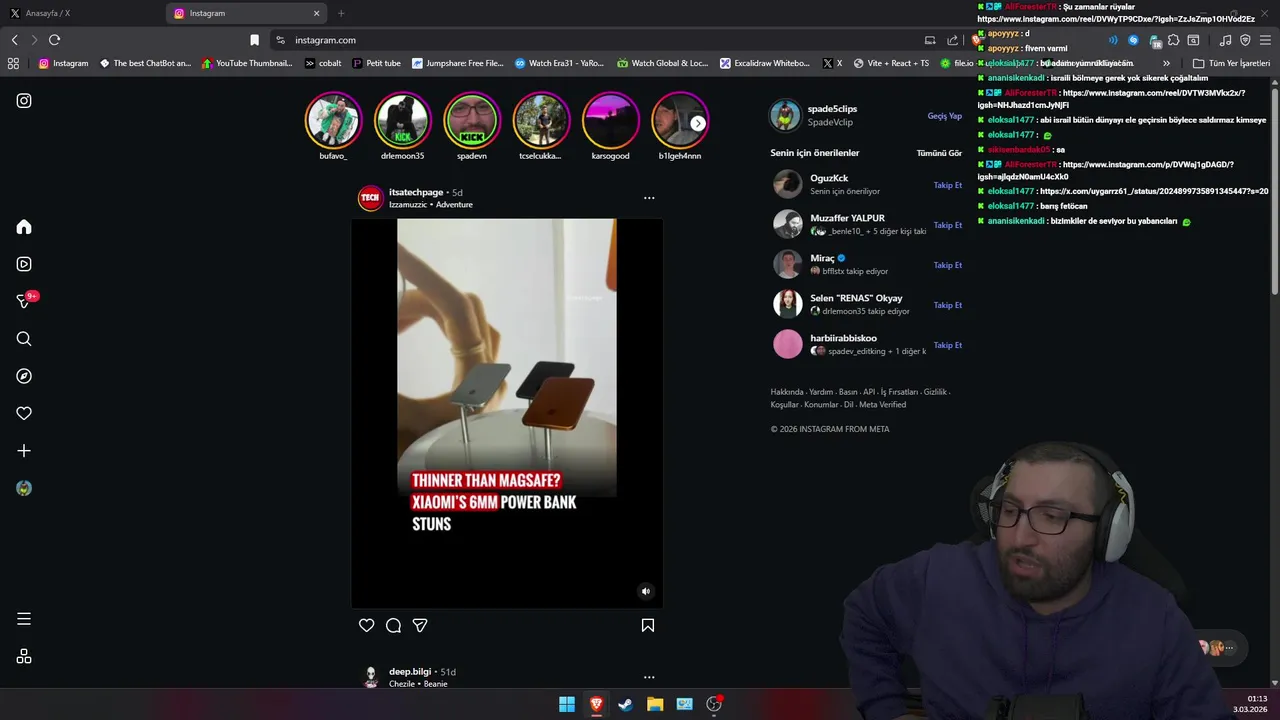Open more options for itsatechpage post
Screen dimensions: 1280x720
point(649,198)
